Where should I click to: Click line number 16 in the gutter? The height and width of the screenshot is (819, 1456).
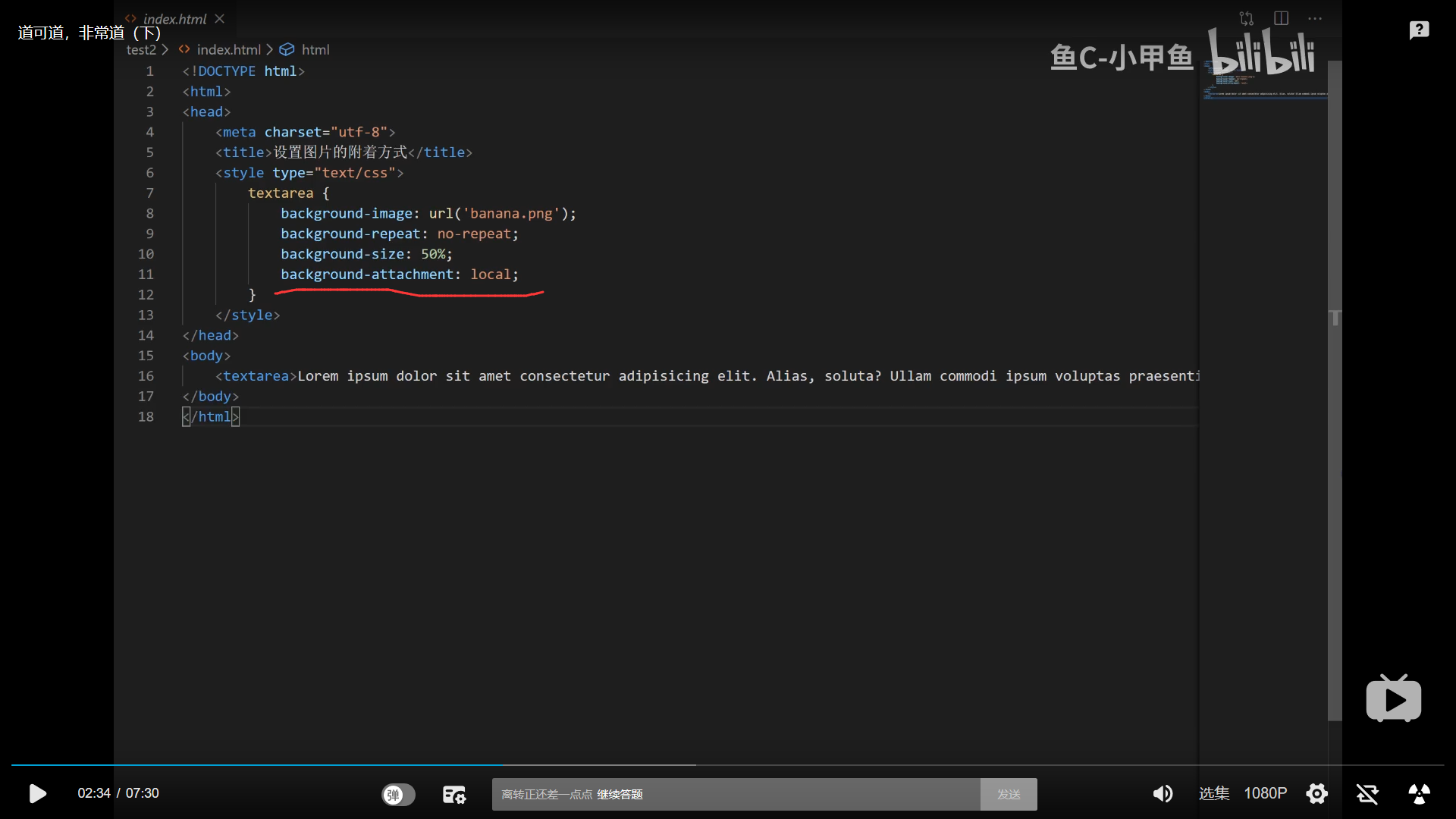146,376
